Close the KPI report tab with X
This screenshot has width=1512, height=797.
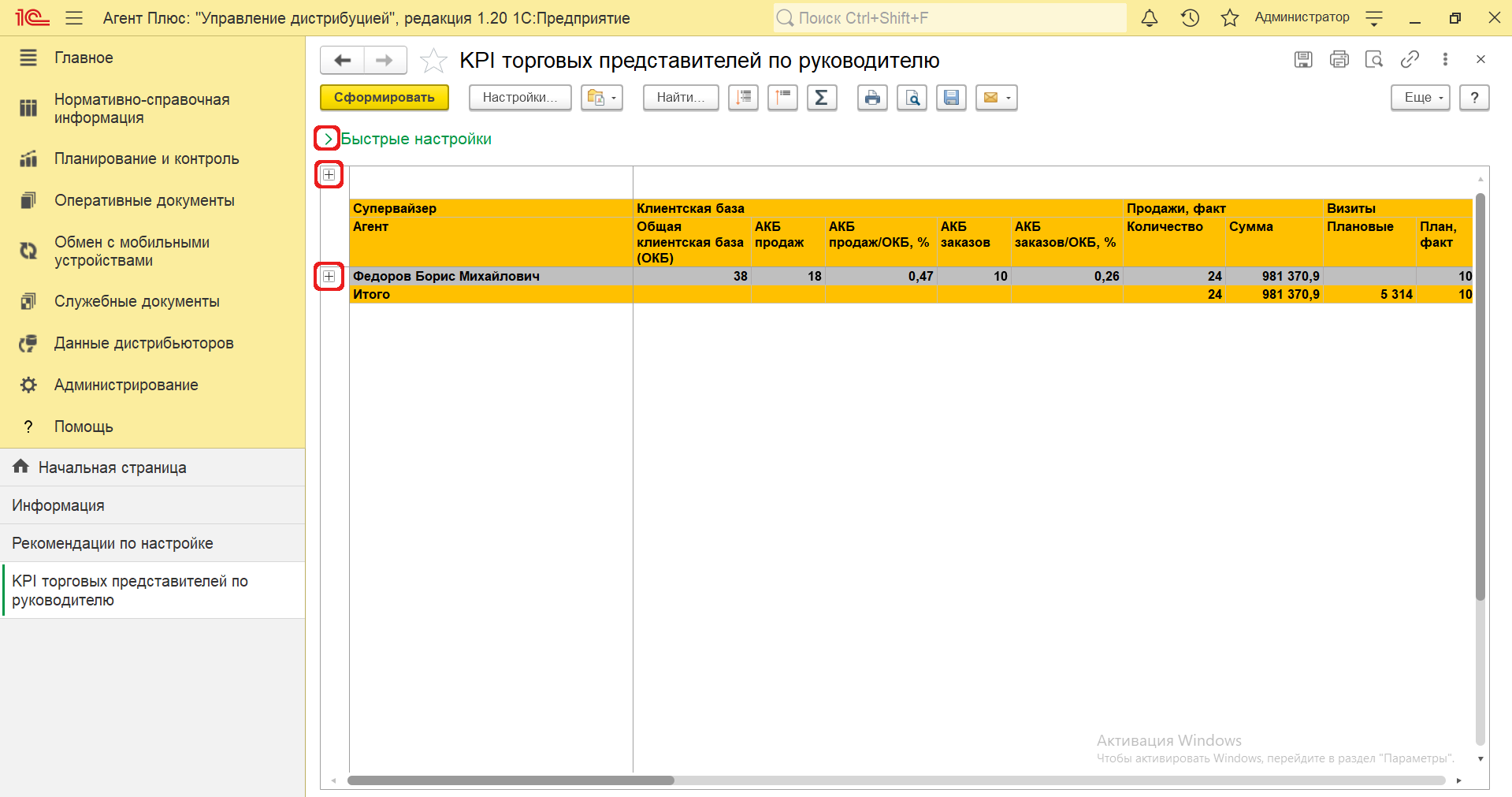(1480, 59)
